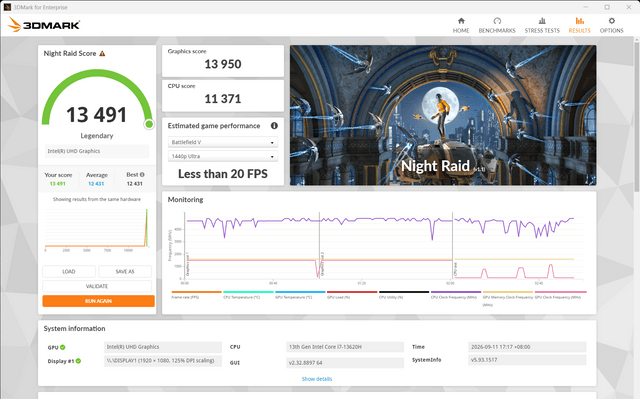Toggle GPU Temperature legend series

(300, 295)
